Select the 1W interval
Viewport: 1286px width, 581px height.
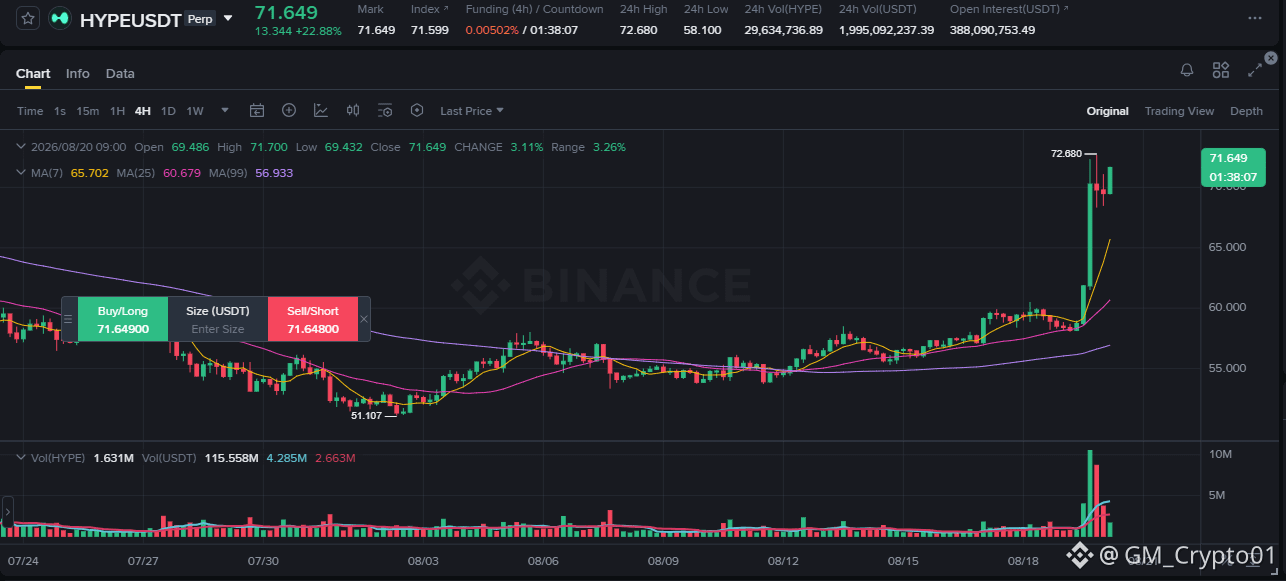click(195, 111)
